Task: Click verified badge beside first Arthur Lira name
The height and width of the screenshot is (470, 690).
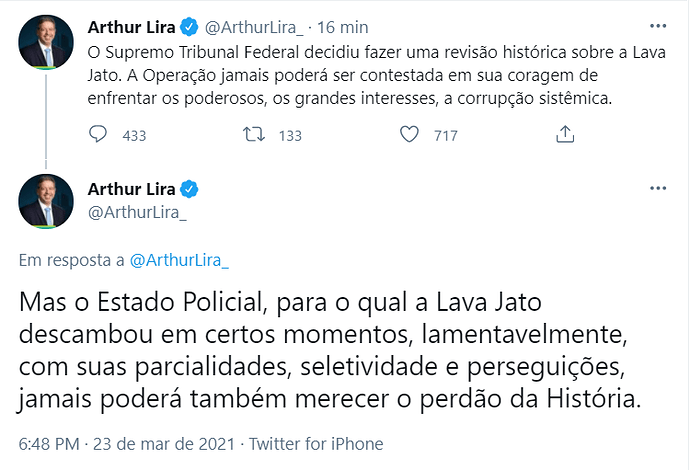Action: 190,27
